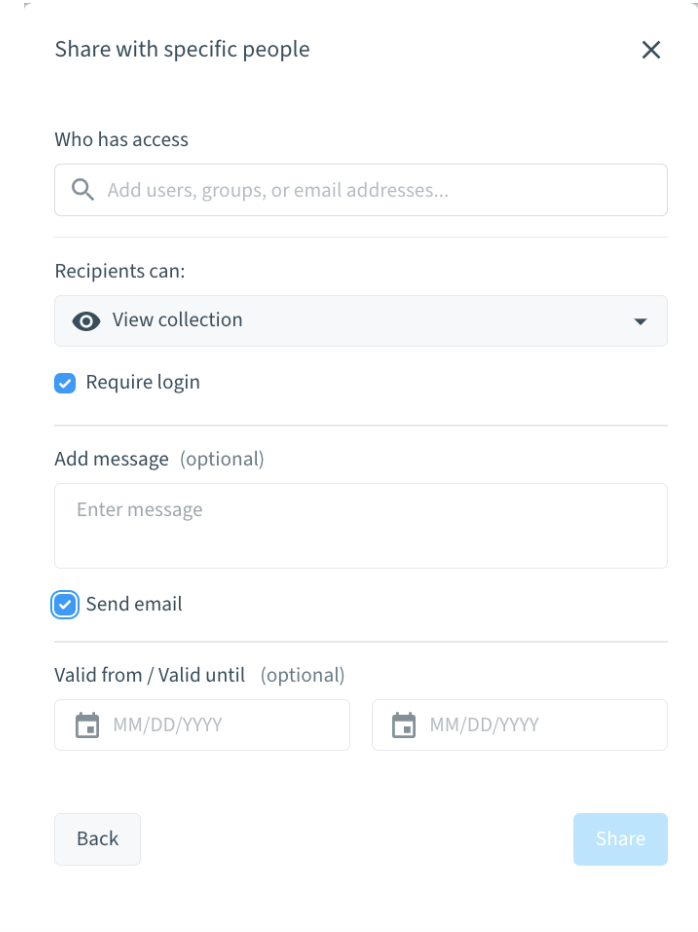
Task: Disable the Send email checkbox
Action: click(65, 604)
